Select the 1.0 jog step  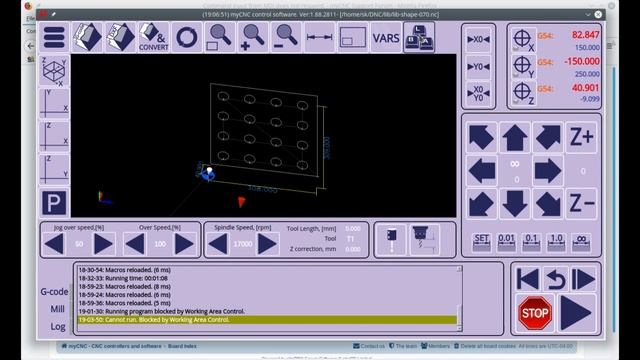[556, 242]
